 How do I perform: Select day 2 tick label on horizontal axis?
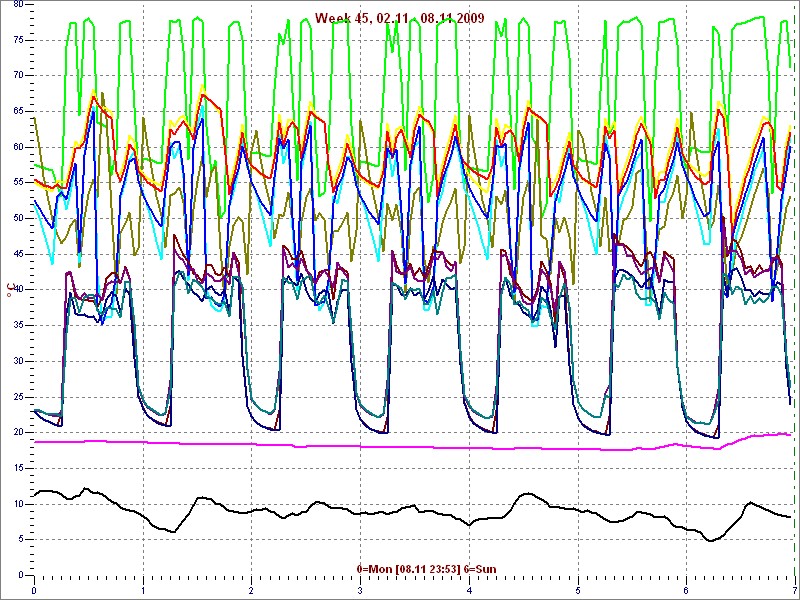point(251,590)
